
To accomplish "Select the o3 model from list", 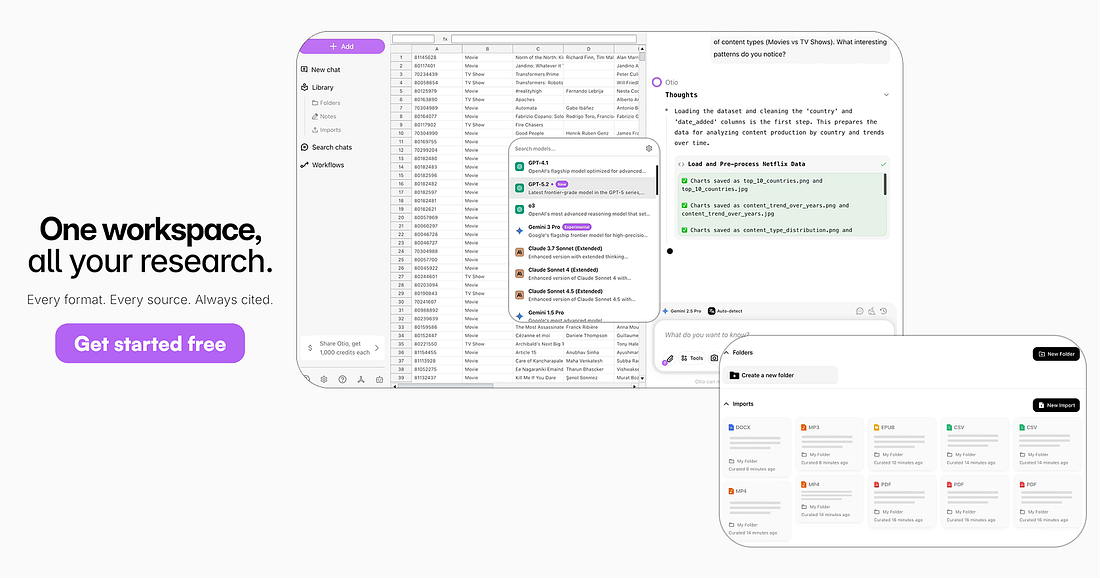I will (x=582, y=209).
